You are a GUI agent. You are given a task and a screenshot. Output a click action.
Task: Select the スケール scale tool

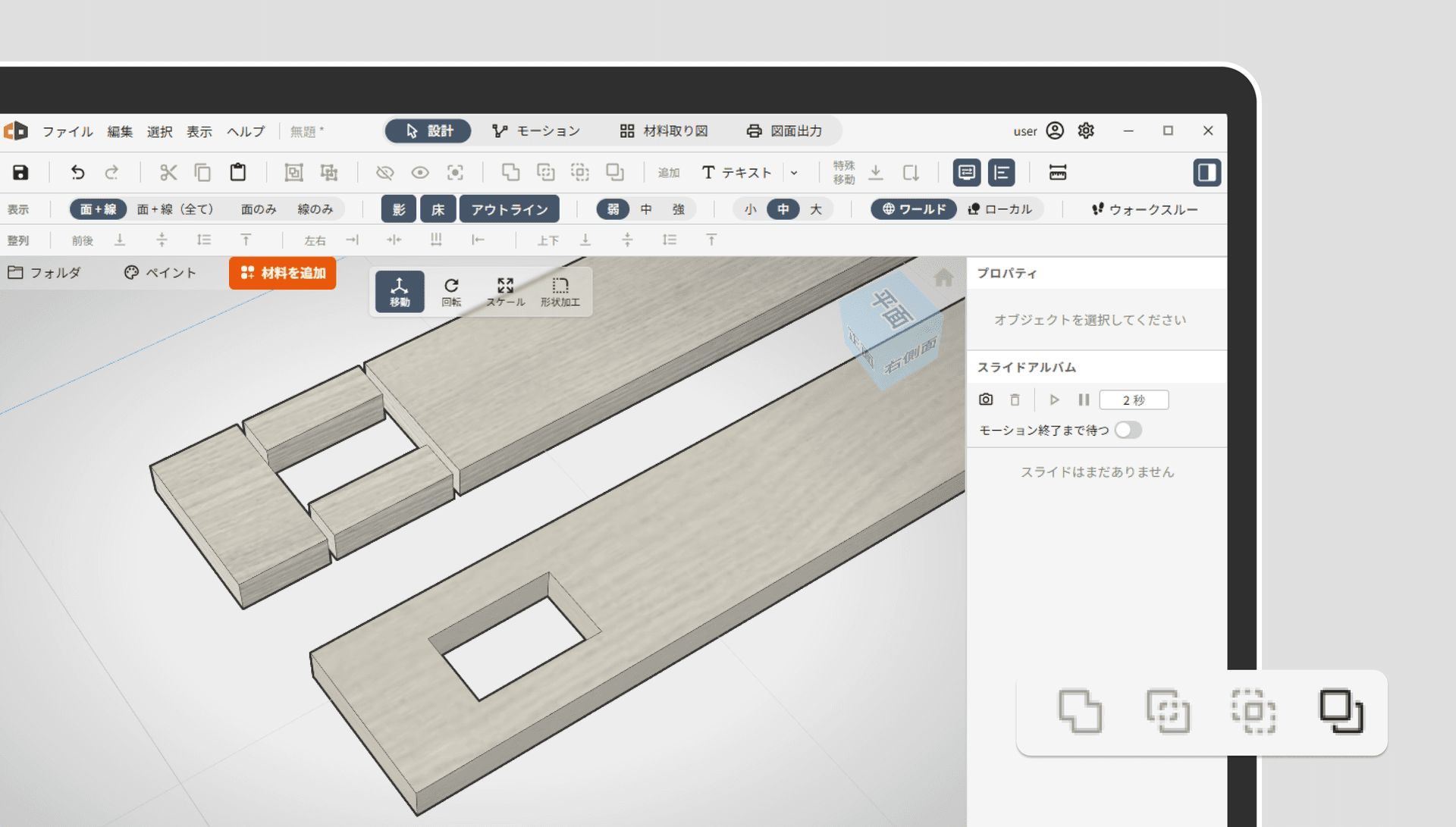click(505, 292)
